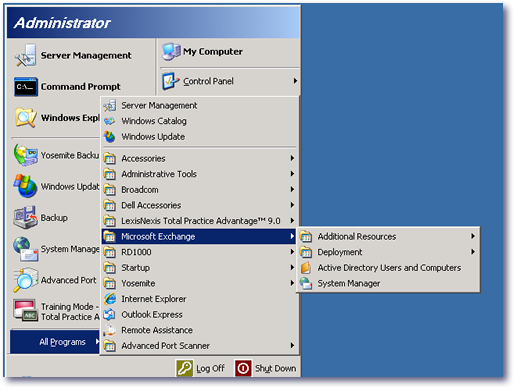Open the Administrative Tools menu entry
514x388 pixels.
click(x=199, y=174)
